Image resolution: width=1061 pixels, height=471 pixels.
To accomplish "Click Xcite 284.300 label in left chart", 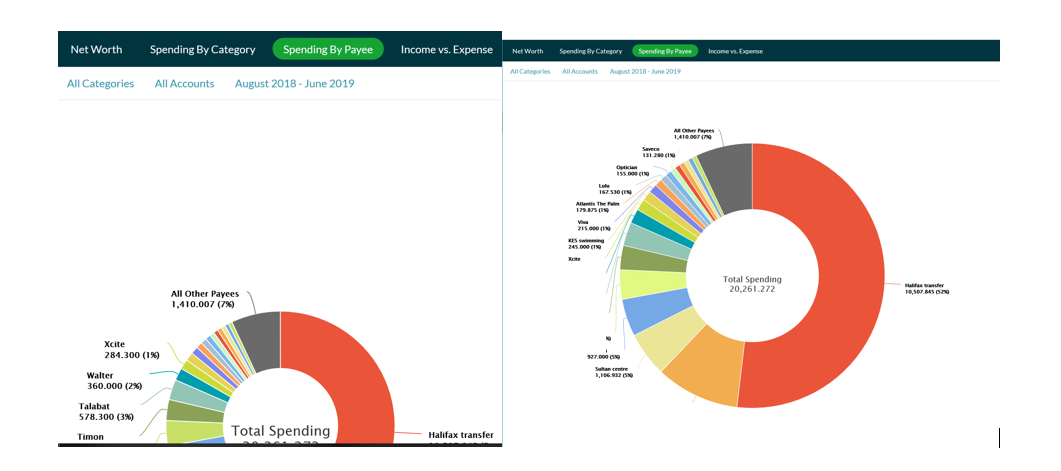I will tap(132, 349).
